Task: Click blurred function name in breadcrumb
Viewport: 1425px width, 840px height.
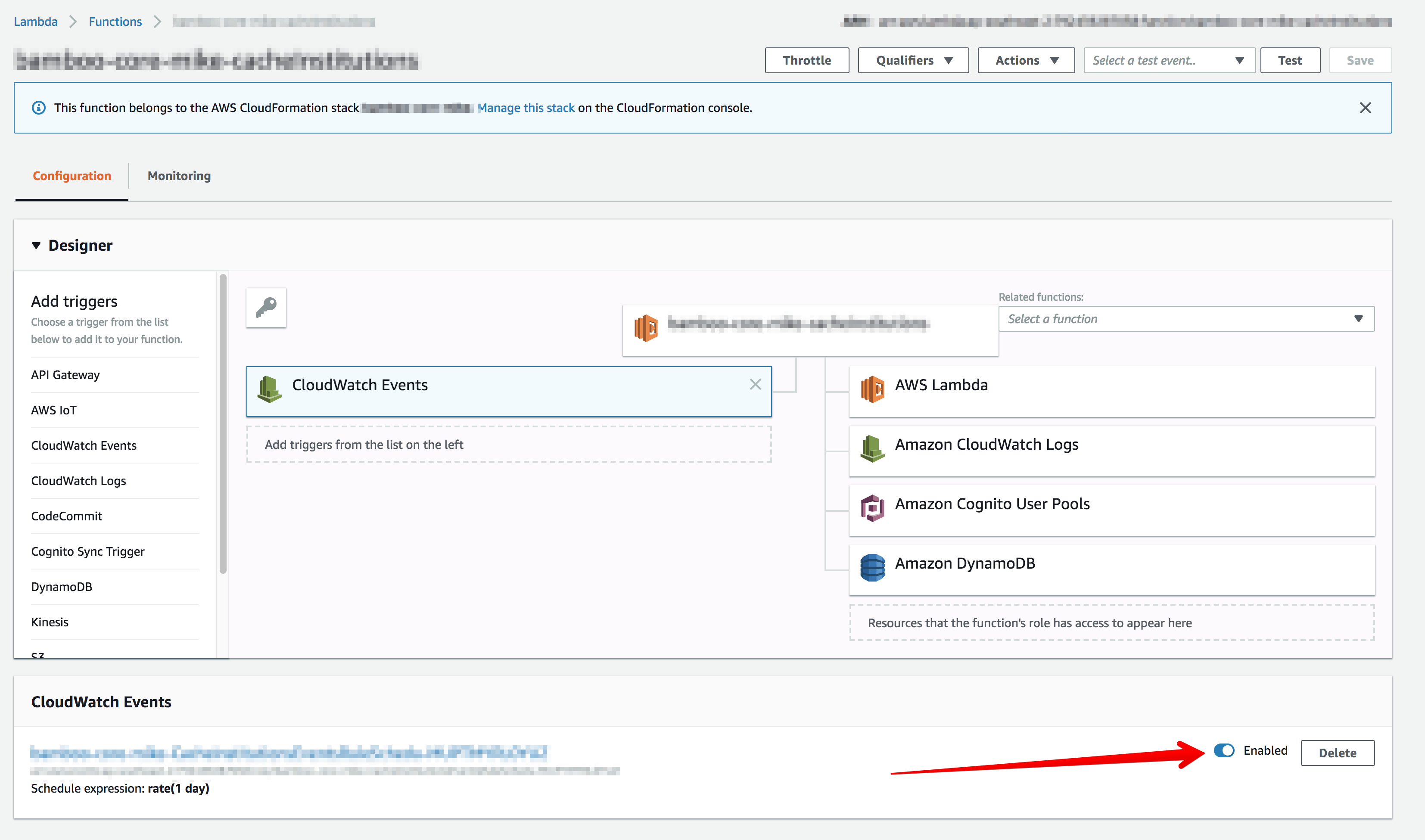Action: [x=274, y=22]
